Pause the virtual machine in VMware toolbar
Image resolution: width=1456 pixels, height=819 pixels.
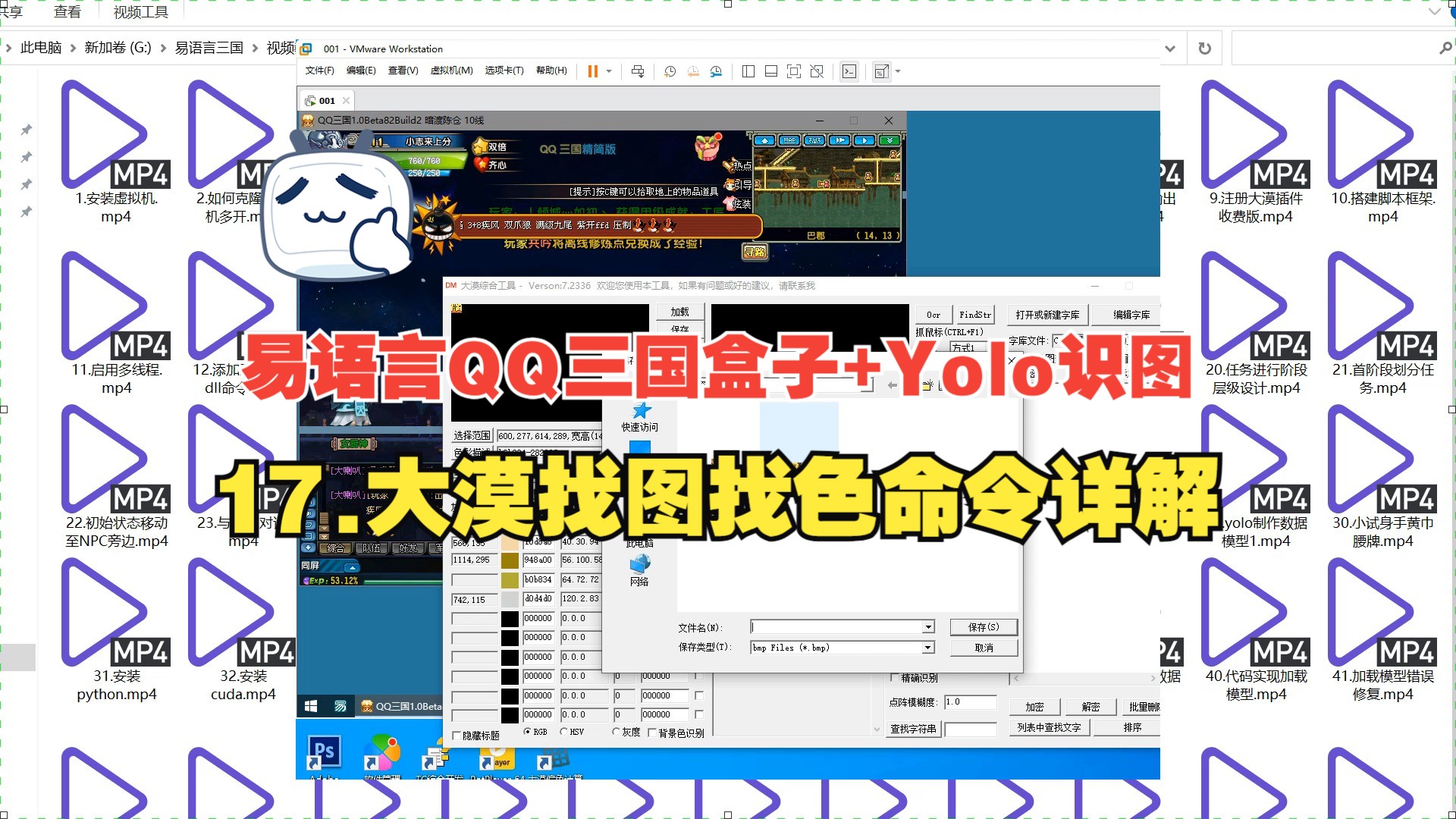coord(592,71)
